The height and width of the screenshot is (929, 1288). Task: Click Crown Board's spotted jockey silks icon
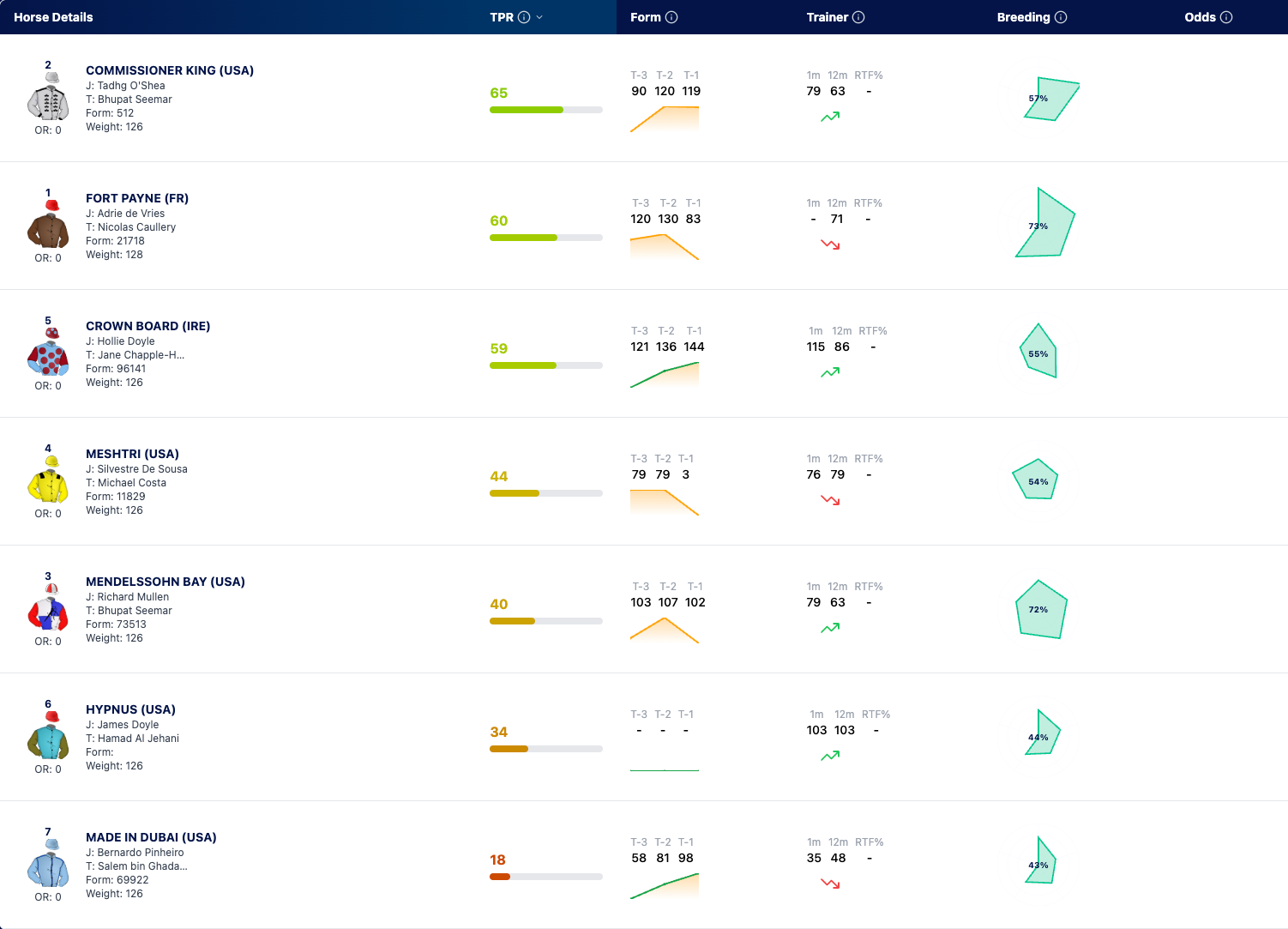(48, 352)
